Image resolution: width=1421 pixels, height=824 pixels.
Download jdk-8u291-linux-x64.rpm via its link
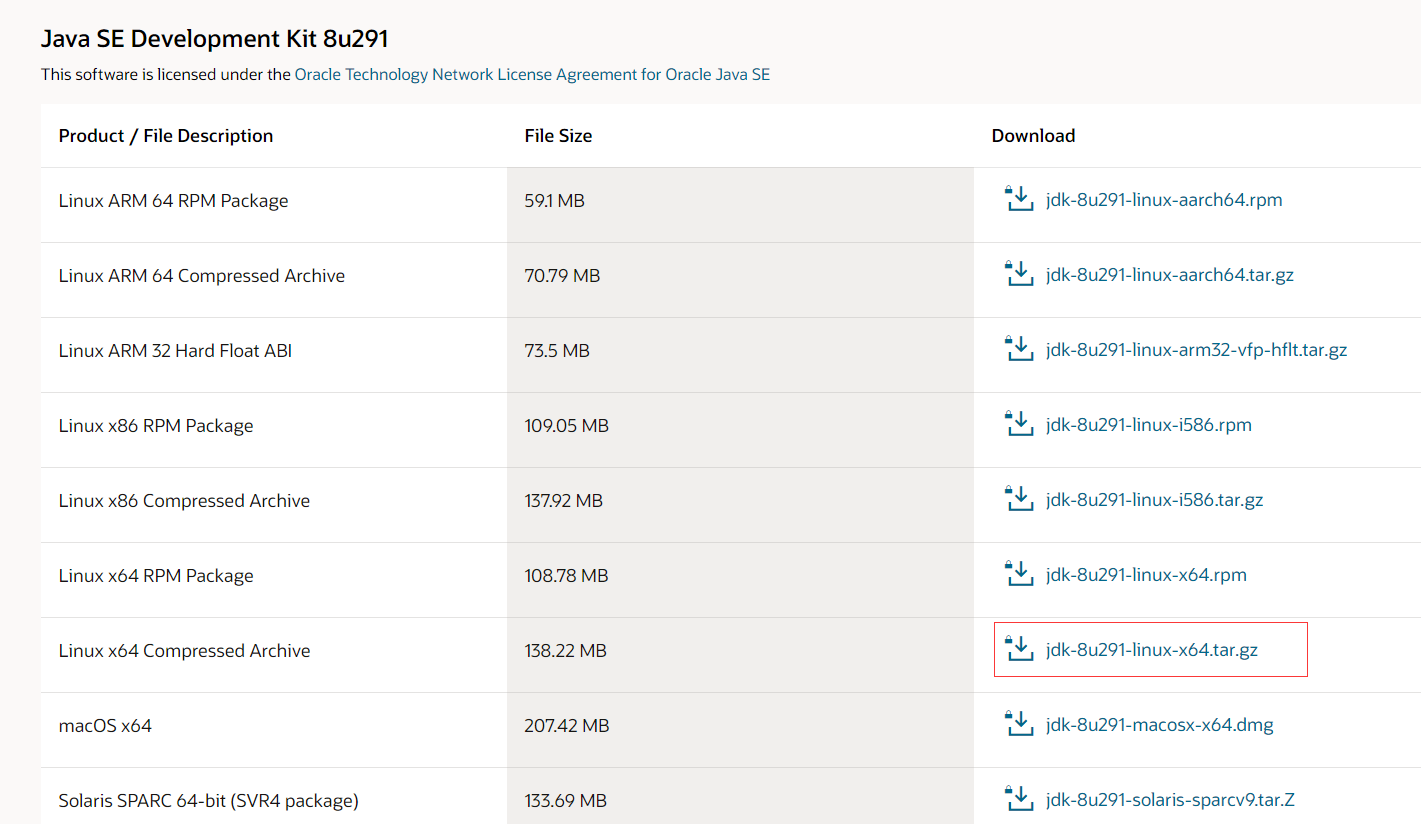[1146, 575]
